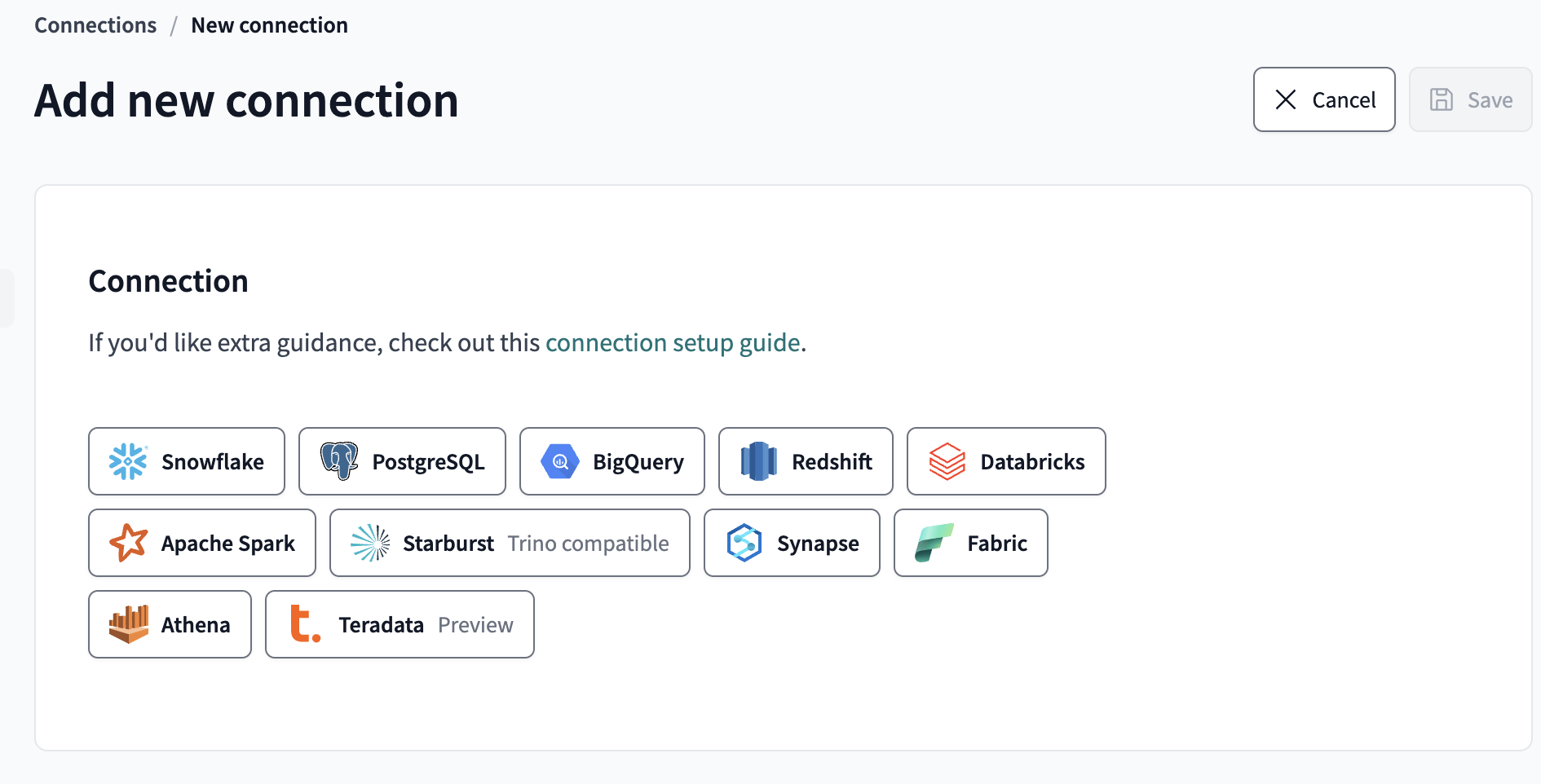Select the Synapse hexagon icon
Viewport: 1541px width, 784px height.
point(743,543)
